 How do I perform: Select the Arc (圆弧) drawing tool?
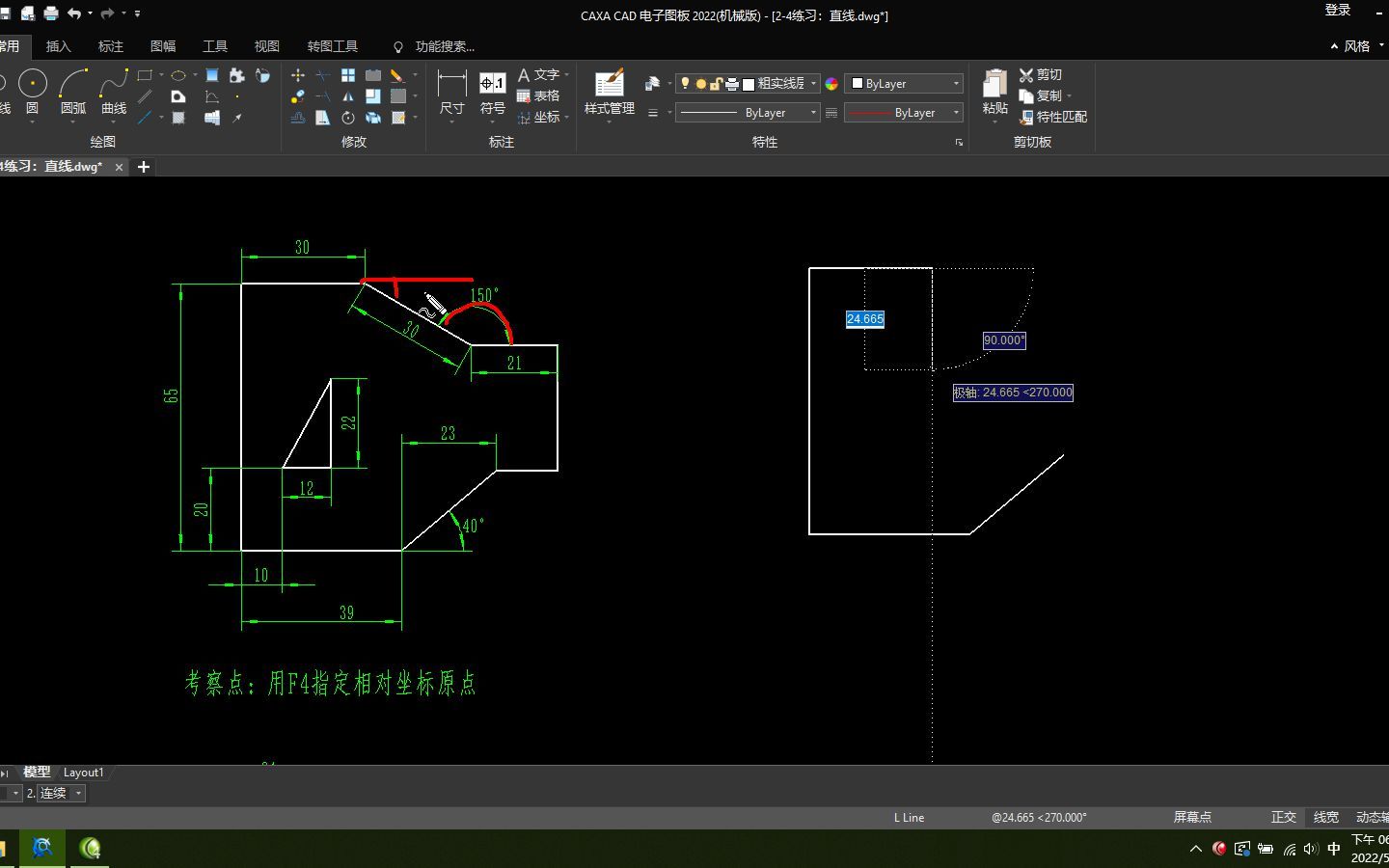click(73, 92)
